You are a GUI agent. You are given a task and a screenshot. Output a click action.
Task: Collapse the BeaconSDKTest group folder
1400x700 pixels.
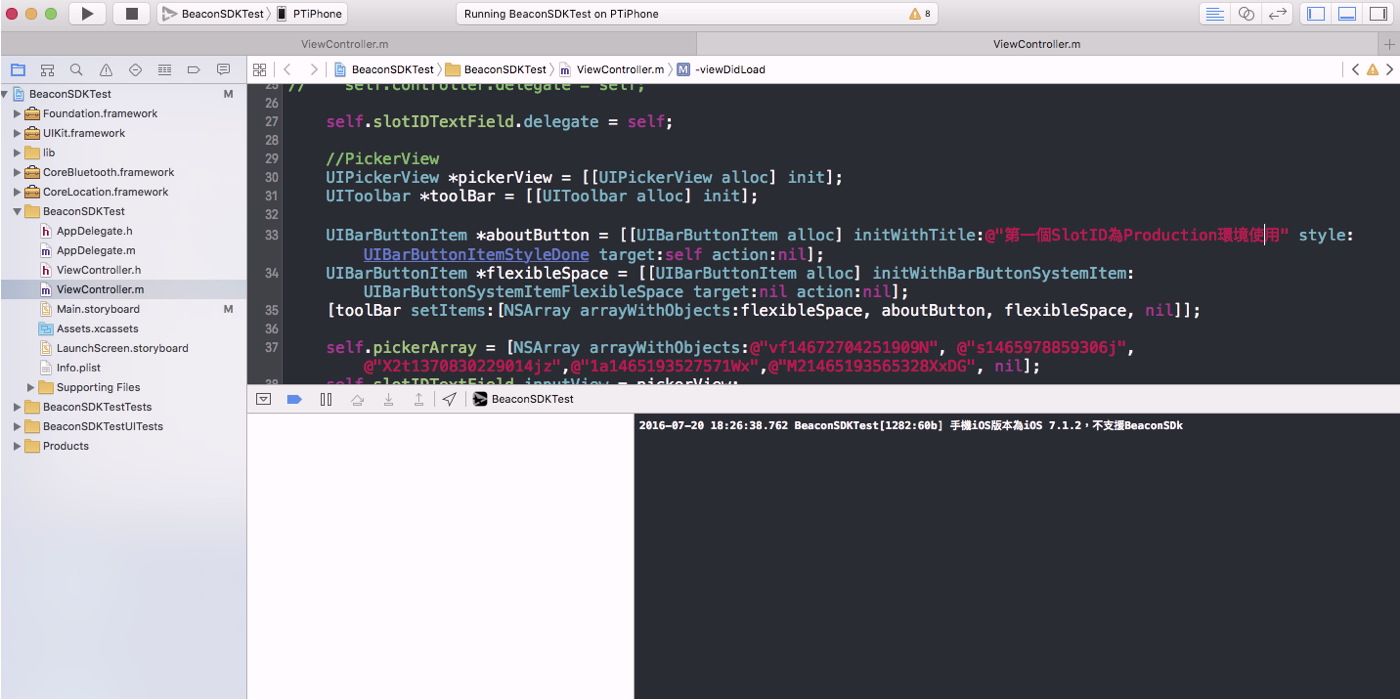pos(17,212)
